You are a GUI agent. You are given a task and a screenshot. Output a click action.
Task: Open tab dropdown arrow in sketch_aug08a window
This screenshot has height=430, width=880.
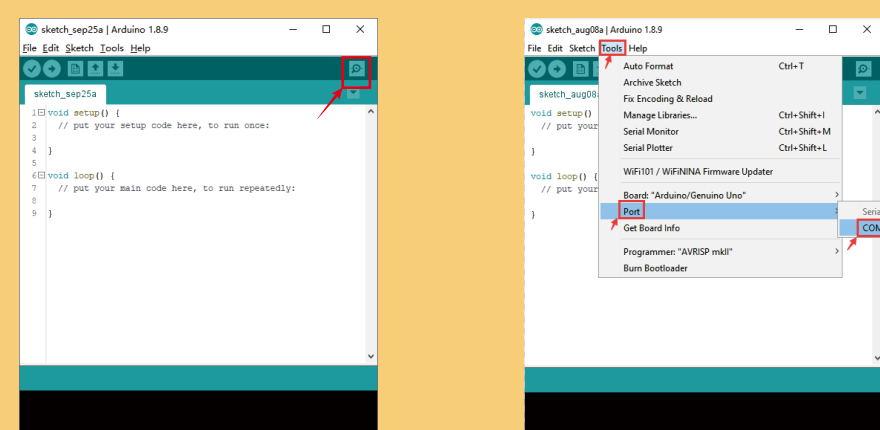[x=860, y=93]
